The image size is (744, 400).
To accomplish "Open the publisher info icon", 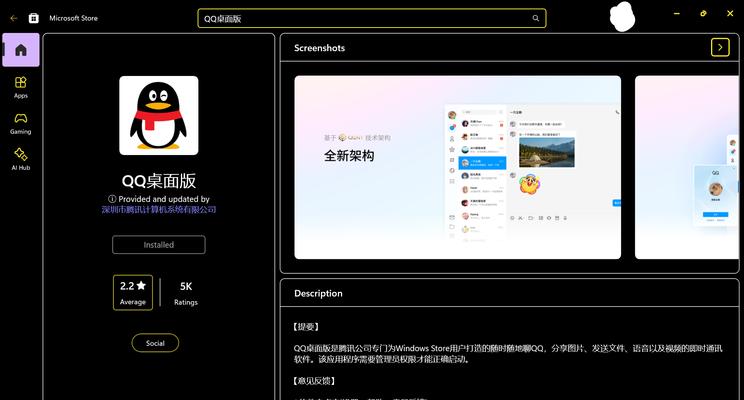I will point(112,199).
